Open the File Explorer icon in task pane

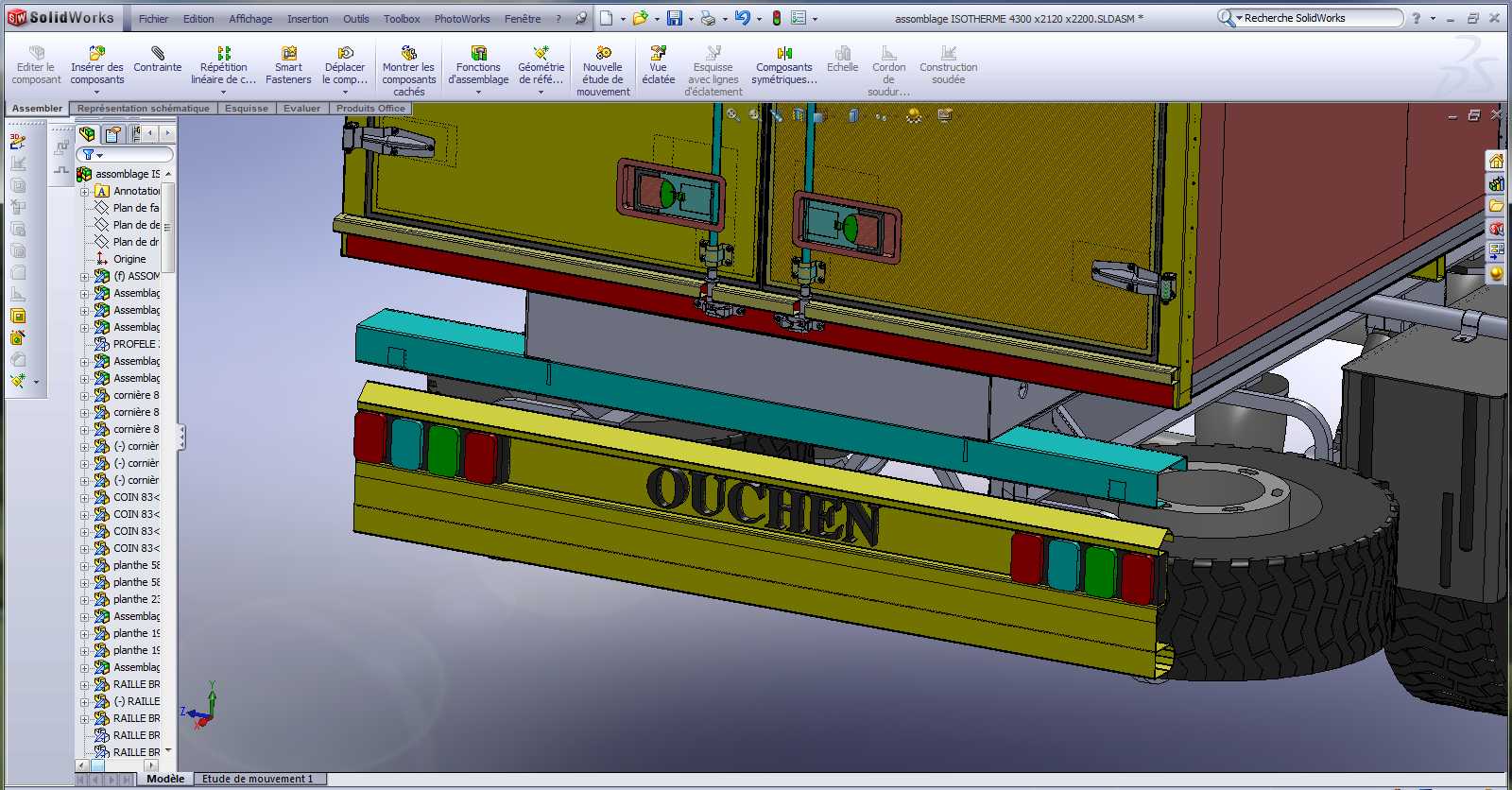1496,206
